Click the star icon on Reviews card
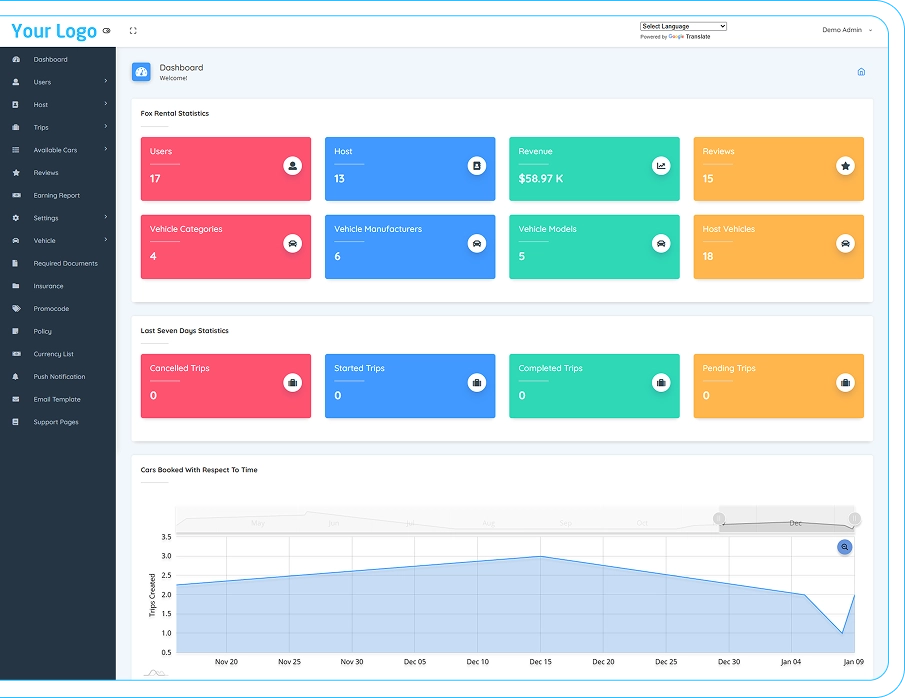This screenshot has height=698, width=905. click(845, 166)
